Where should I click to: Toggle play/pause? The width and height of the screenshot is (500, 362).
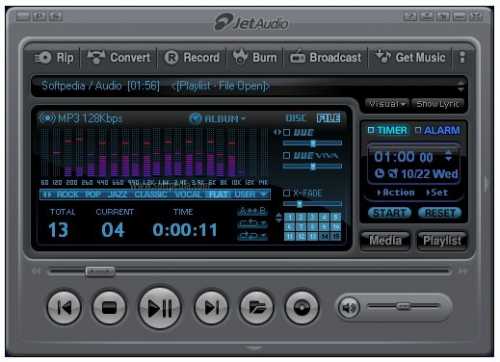coord(160,308)
